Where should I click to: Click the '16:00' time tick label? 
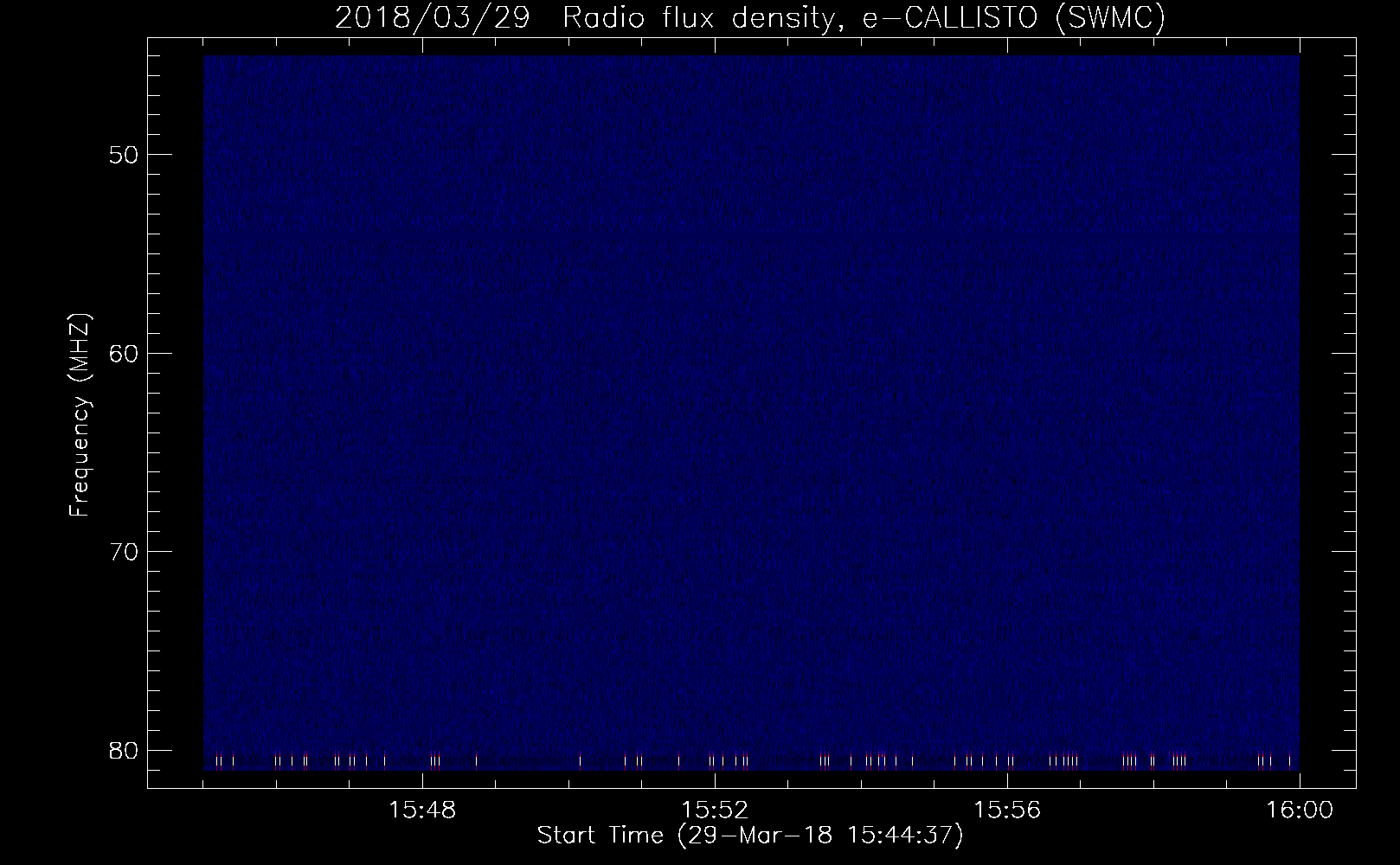1300,811
